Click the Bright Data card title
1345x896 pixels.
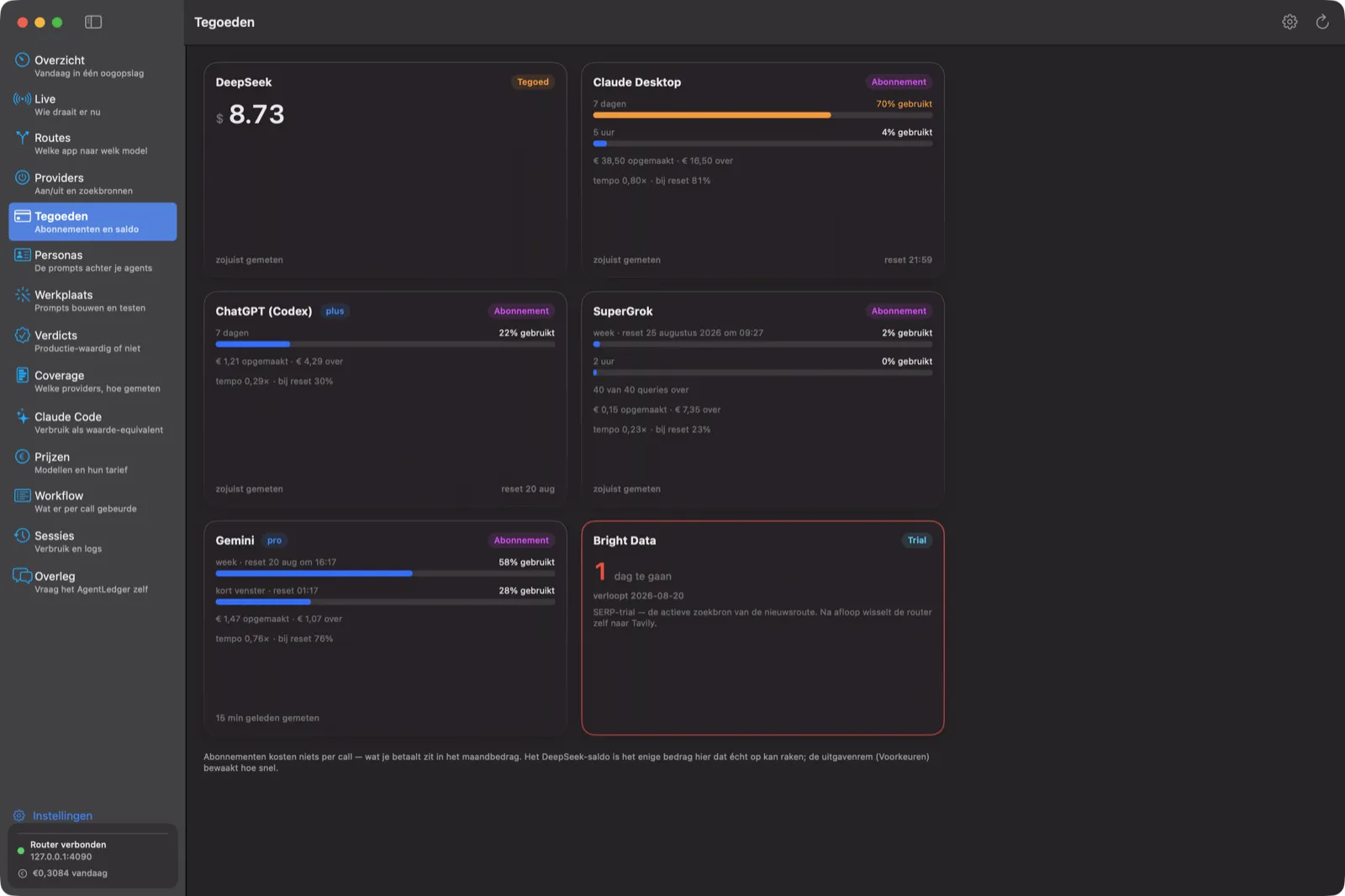click(625, 540)
